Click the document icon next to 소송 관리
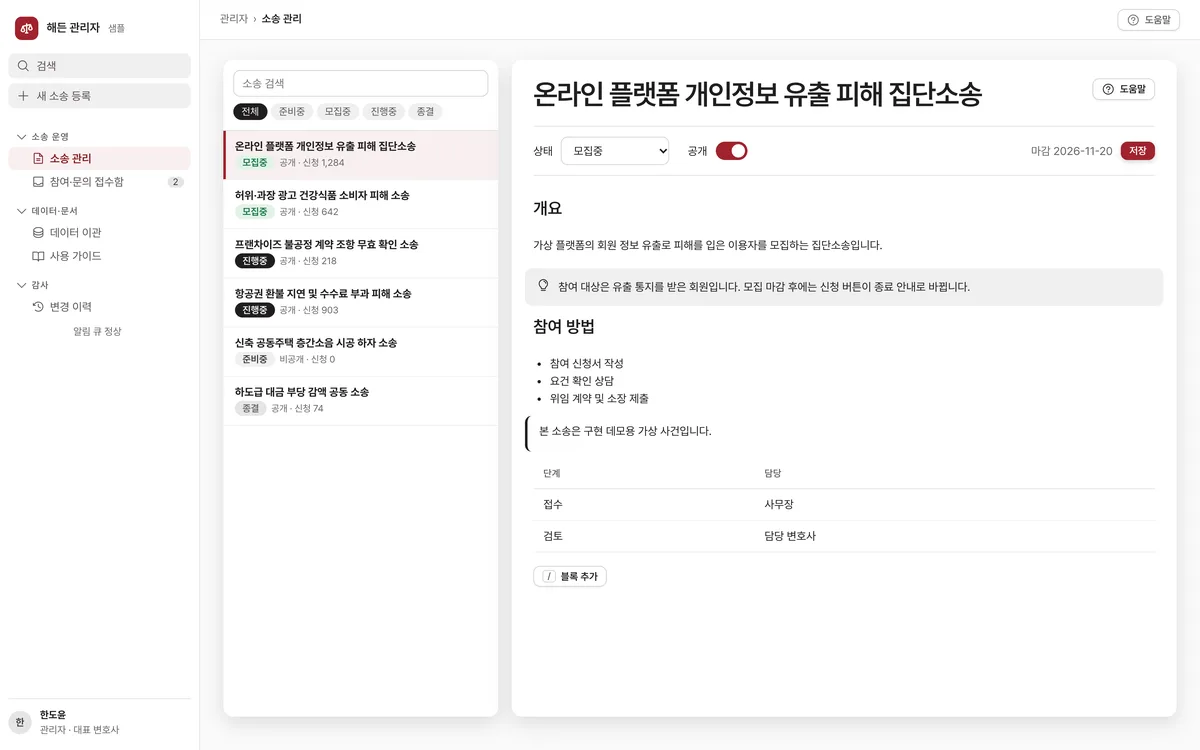The width and height of the screenshot is (1200, 750). click(38, 158)
